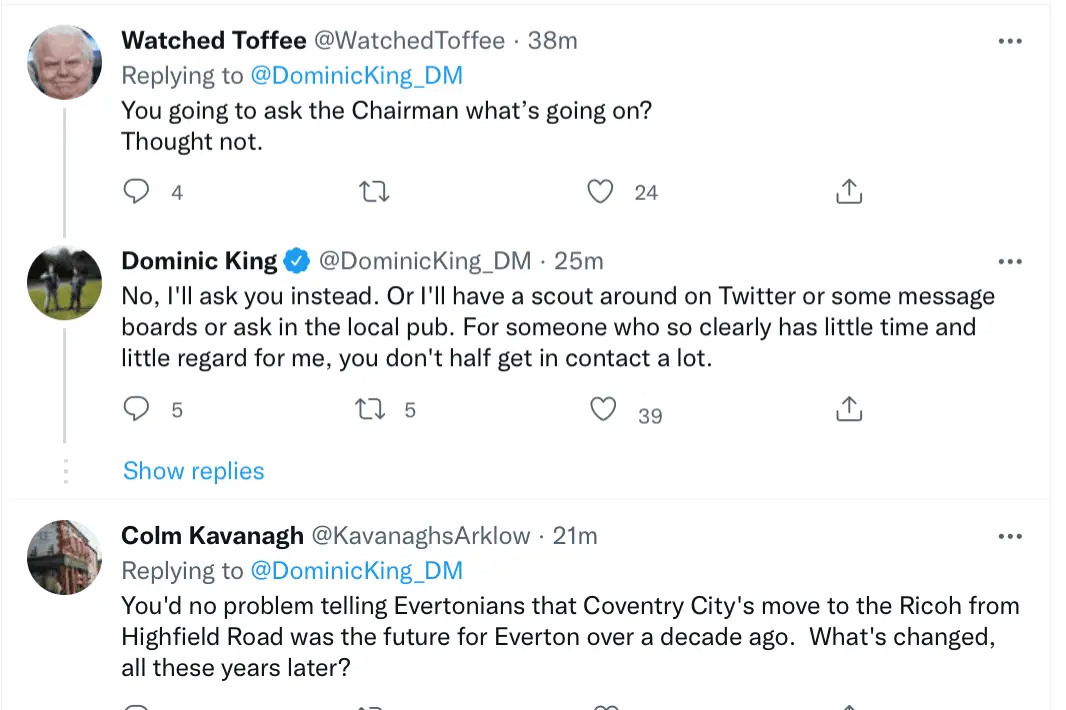Open Dominic King's avatar
1066x710 pixels.
[64, 282]
